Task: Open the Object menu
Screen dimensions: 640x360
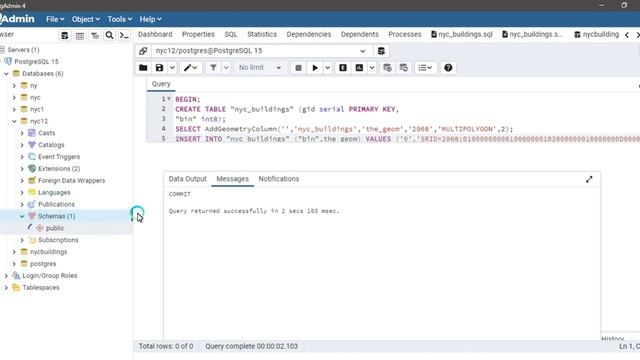Action: (86, 19)
